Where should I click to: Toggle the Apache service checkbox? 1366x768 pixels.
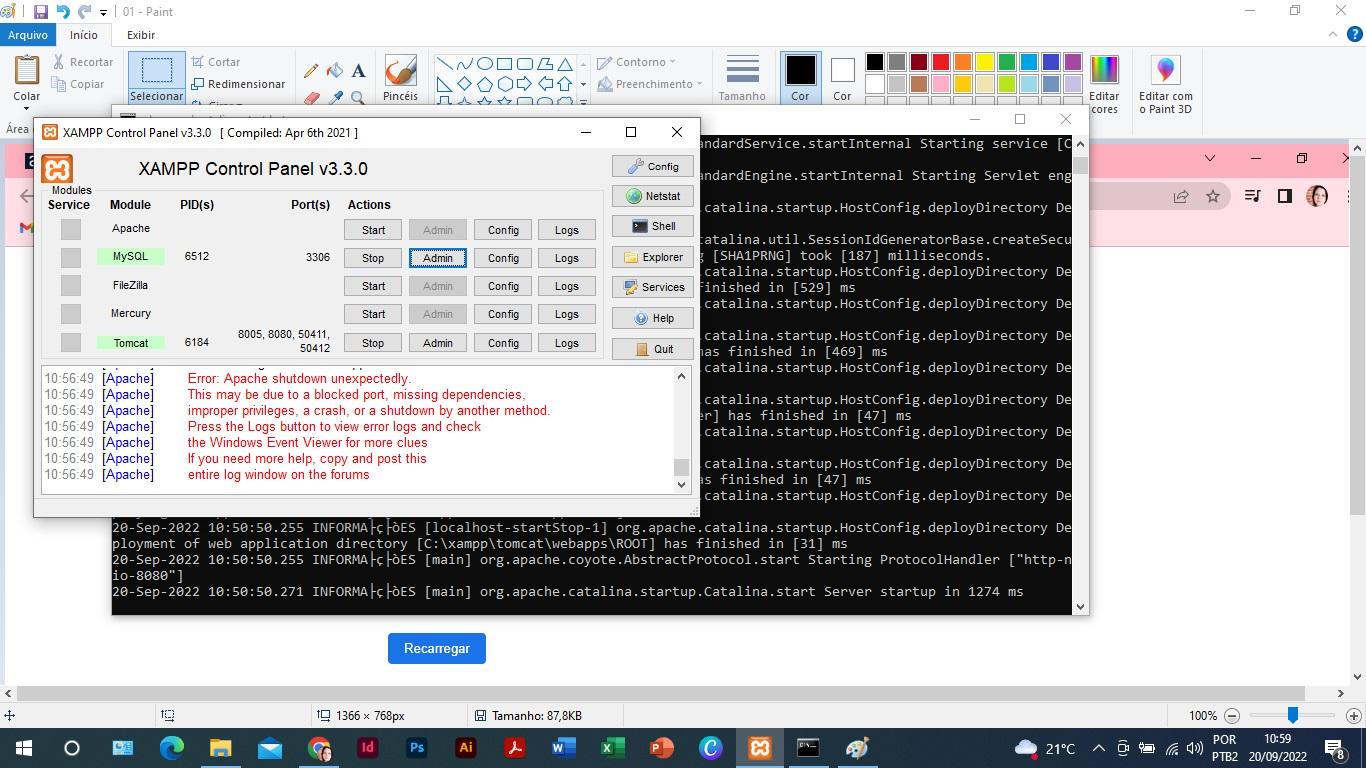click(x=70, y=229)
